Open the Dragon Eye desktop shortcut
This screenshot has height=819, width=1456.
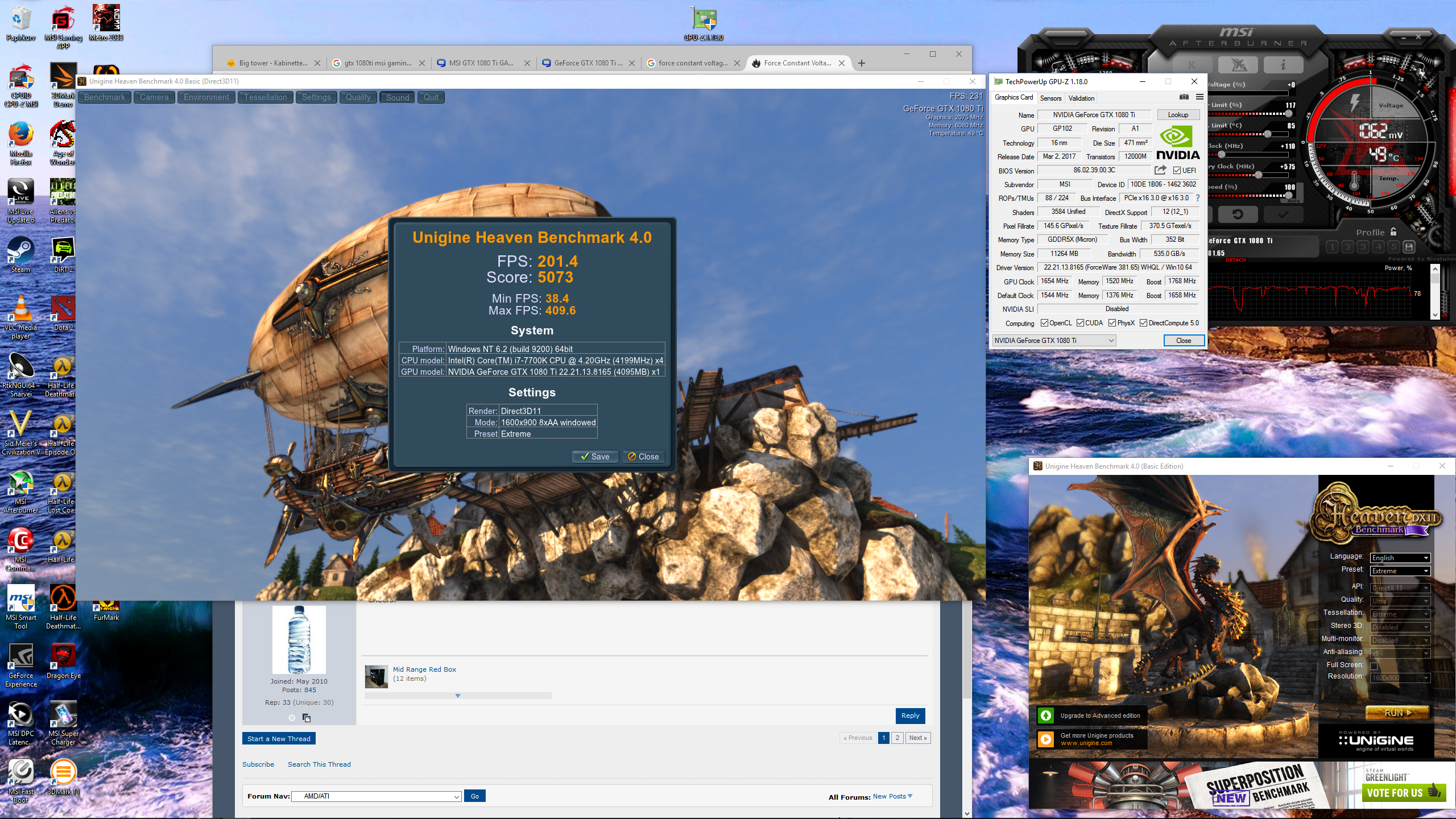pyautogui.click(x=63, y=661)
